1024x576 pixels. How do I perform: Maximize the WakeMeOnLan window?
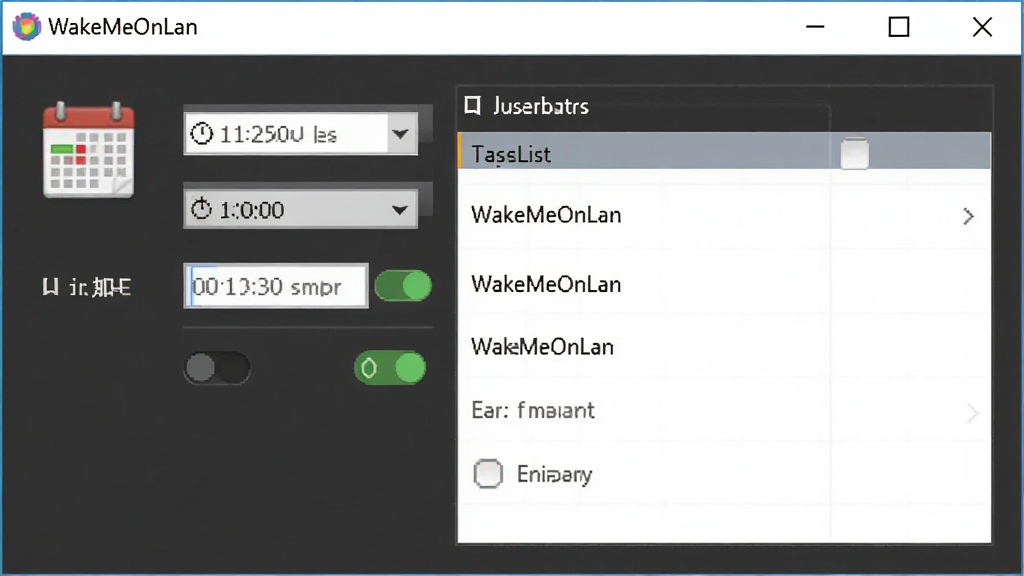(899, 27)
